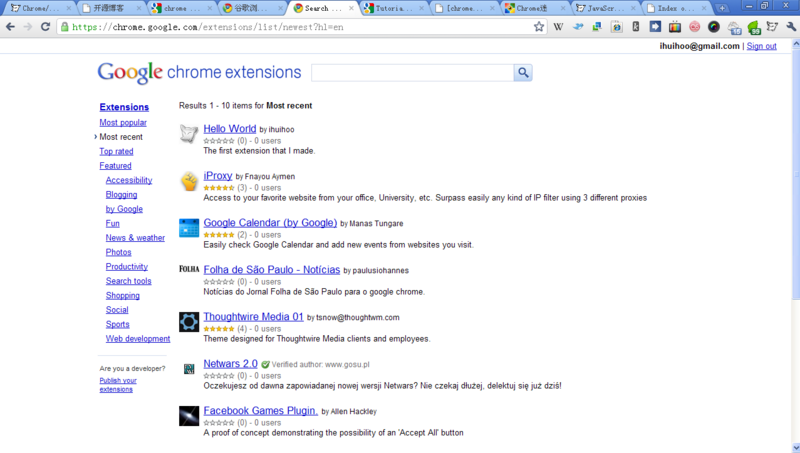Switch to the JavaScr tab
This screenshot has height=453, width=800.
pyautogui.click(x=606, y=8)
